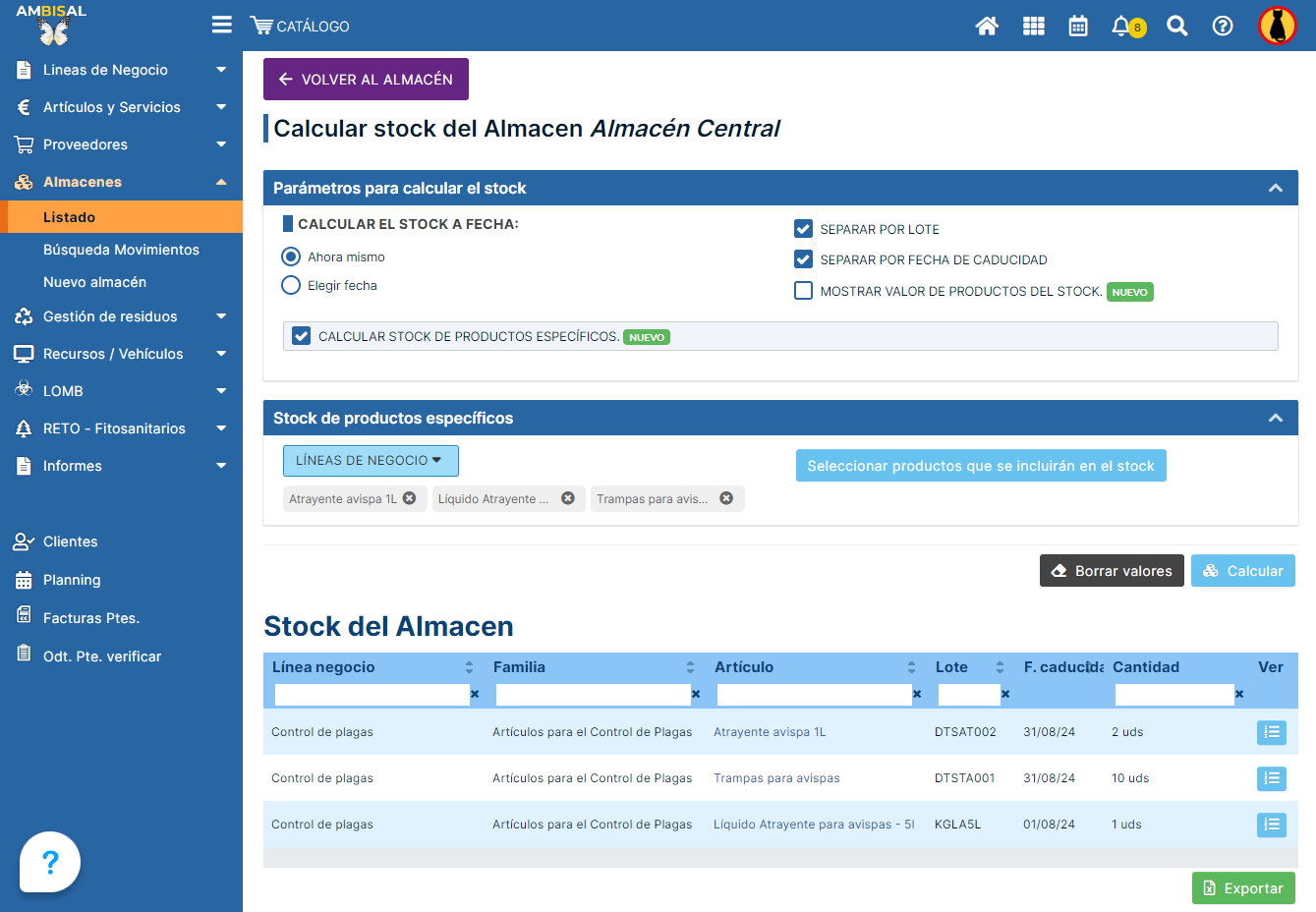The height and width of the screenshot is (912, 1316).
Task: Export the stock table with Exportar
Action: (x=1243, y=888)
